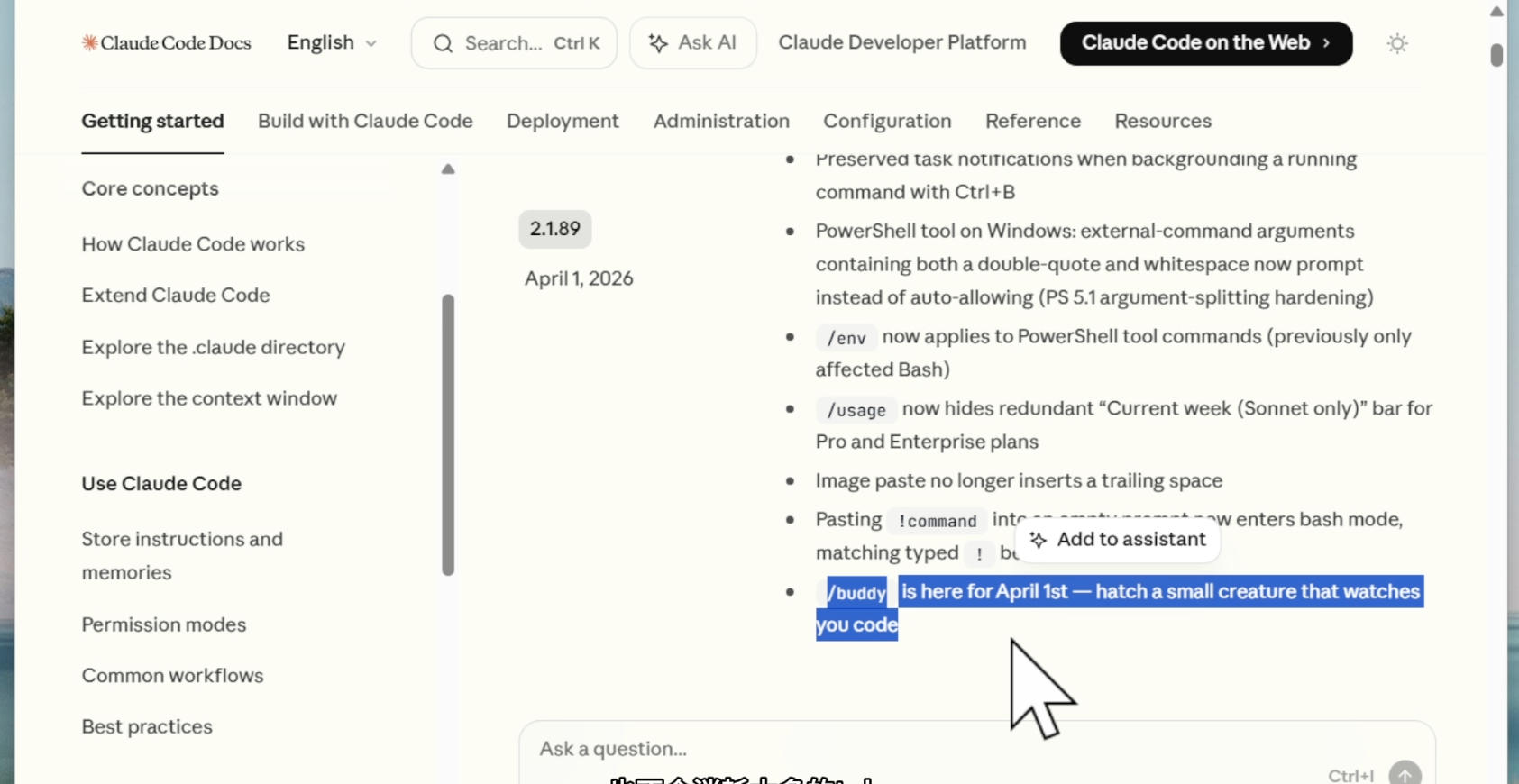Toggle the light/dark theme sun icon
This screenshot has width=1519, height=784.
1396,43
